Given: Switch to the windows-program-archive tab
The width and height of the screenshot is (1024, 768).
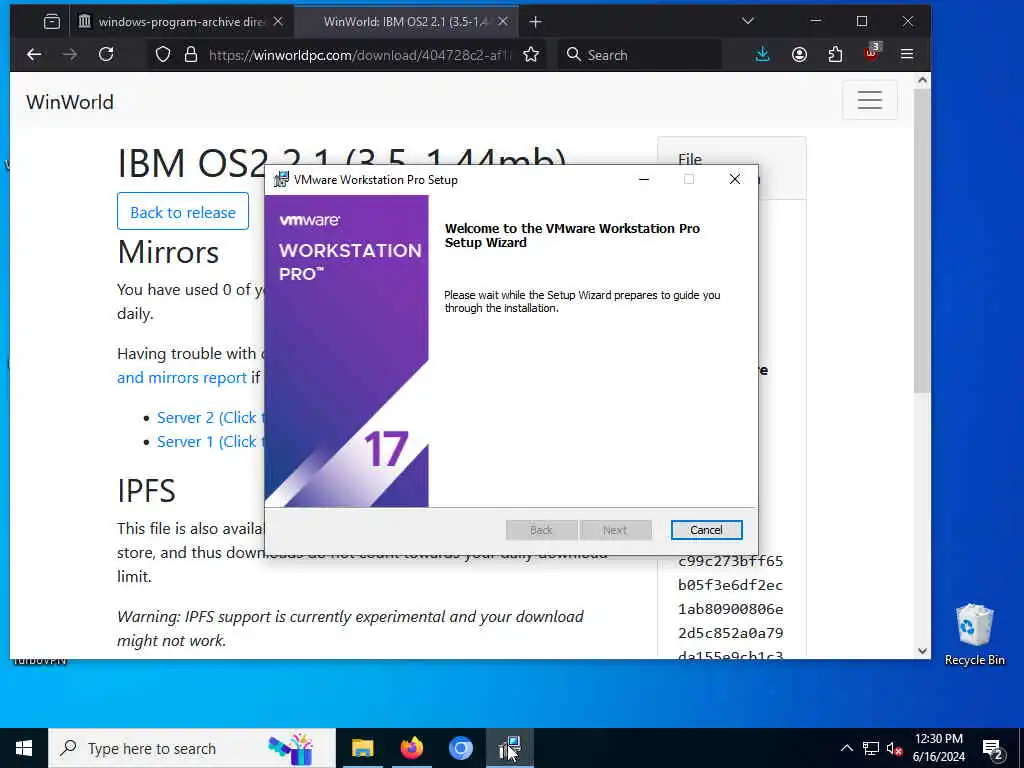Looking at the screenshot, I should [181, 22].
